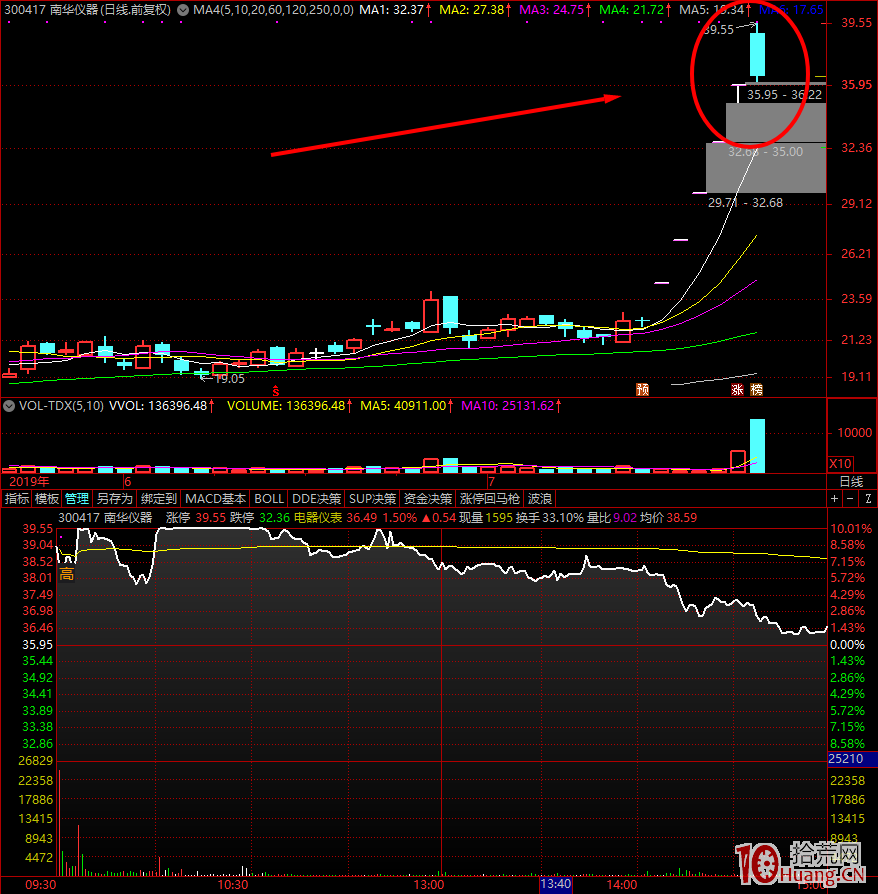
Task: Click the 10.01% axis label
Action: click(851, 529)
